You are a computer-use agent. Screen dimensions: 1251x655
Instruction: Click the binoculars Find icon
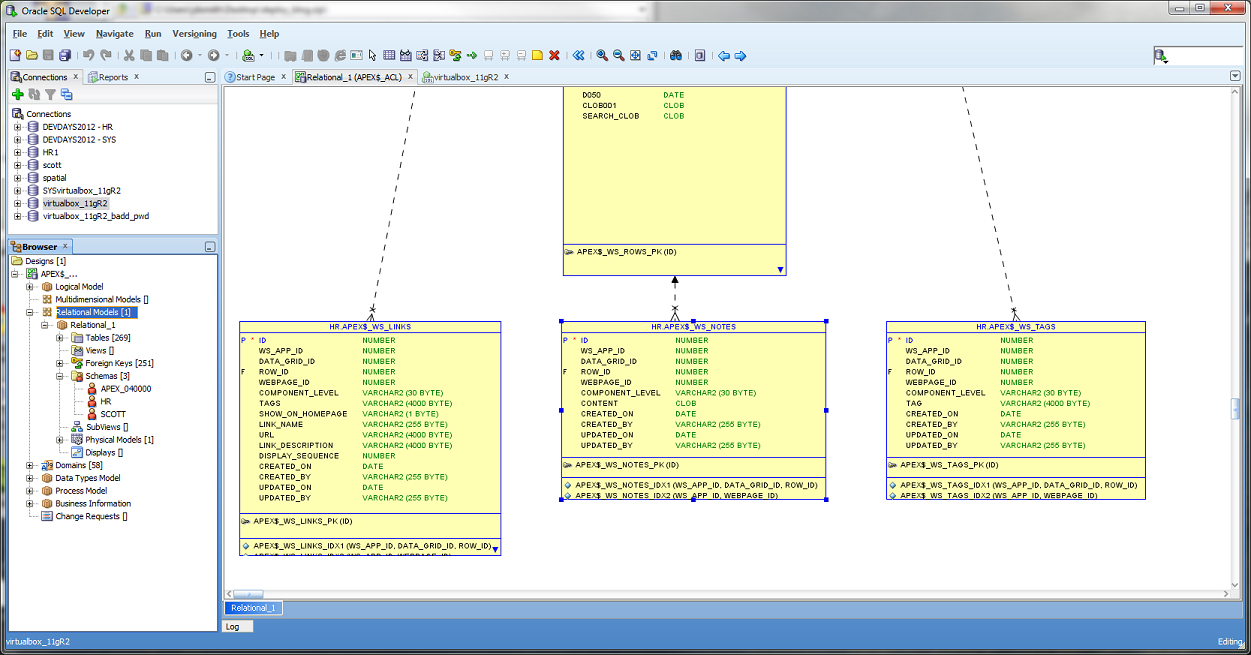coord(676,55)
